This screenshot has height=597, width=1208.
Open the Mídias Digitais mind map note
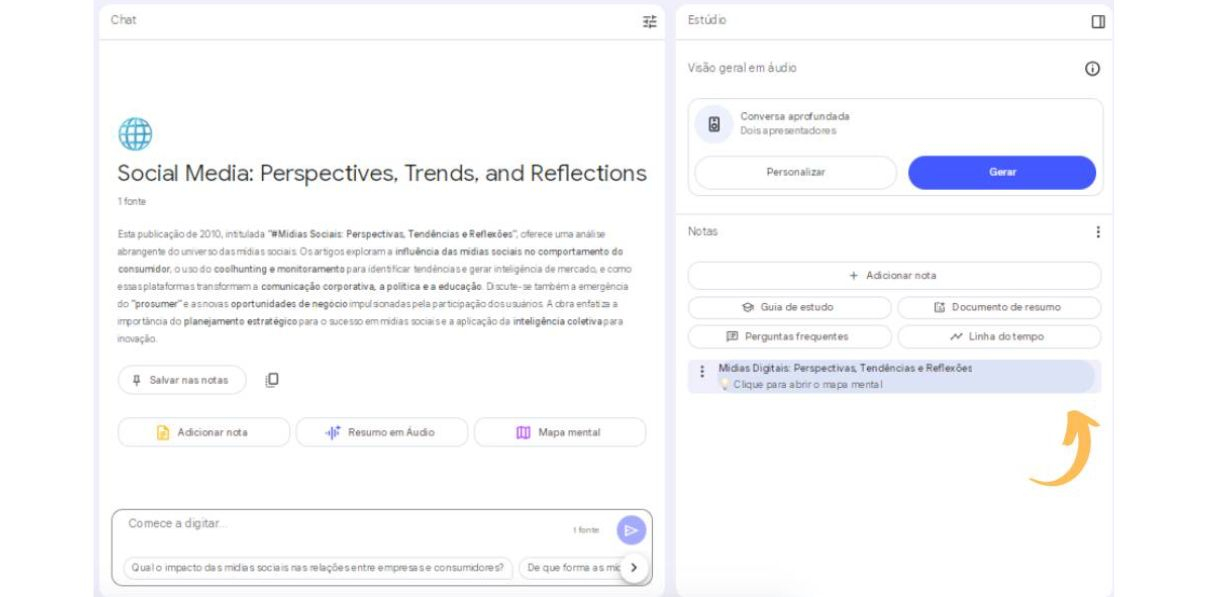click(894, 376)
